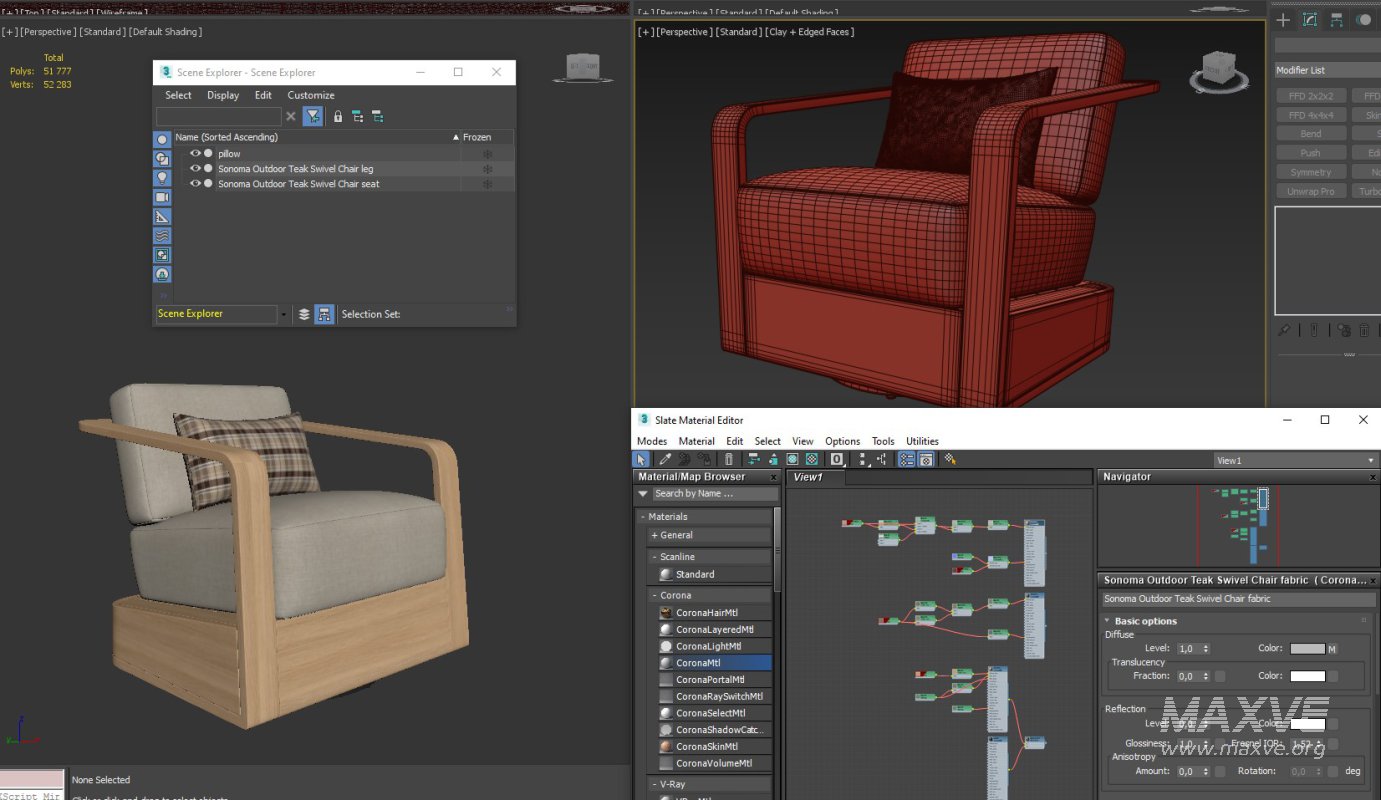Viewport: 1381px width, 800px height.
Task: Open the Create tab plus icon in Command Panel
Action: 1283,20
